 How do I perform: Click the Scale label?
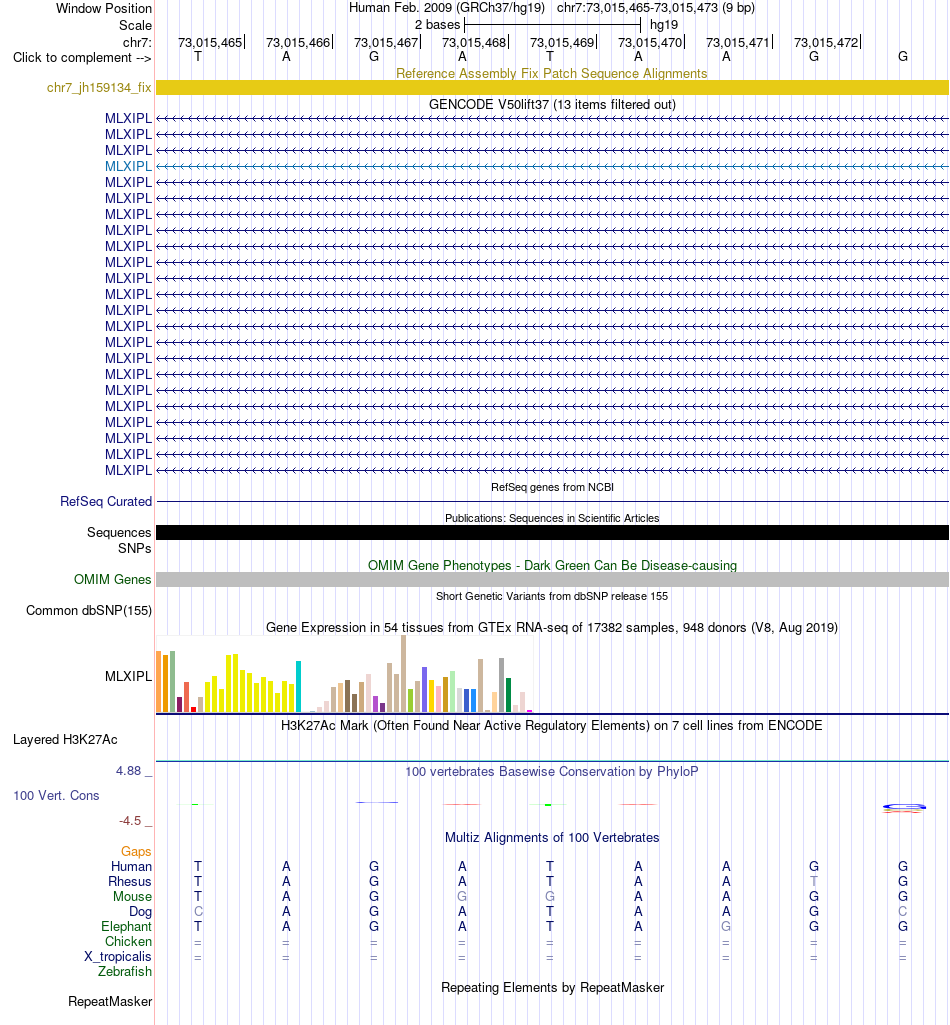point(135,25)
